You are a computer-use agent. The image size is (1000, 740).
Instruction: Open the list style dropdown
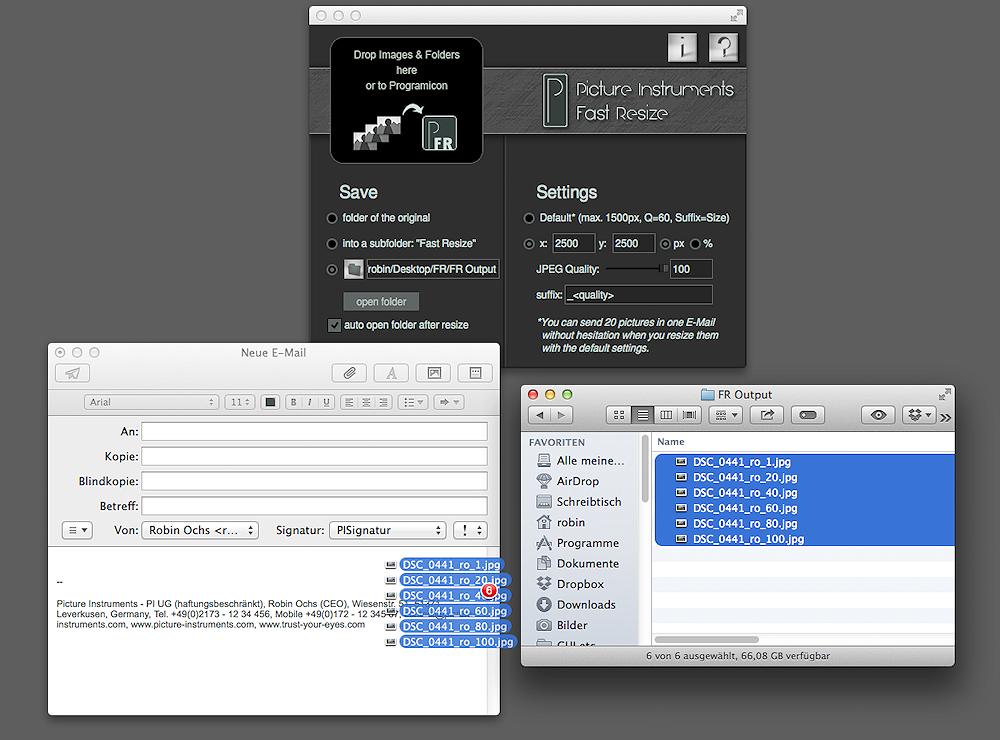pyautogui.click(x=413, y=402)
